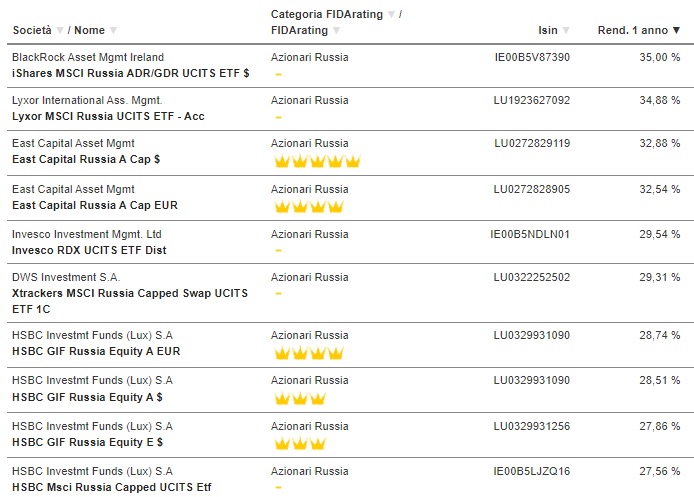Click the no-rating dash for HSBC Msci Russia Capped

278,488
